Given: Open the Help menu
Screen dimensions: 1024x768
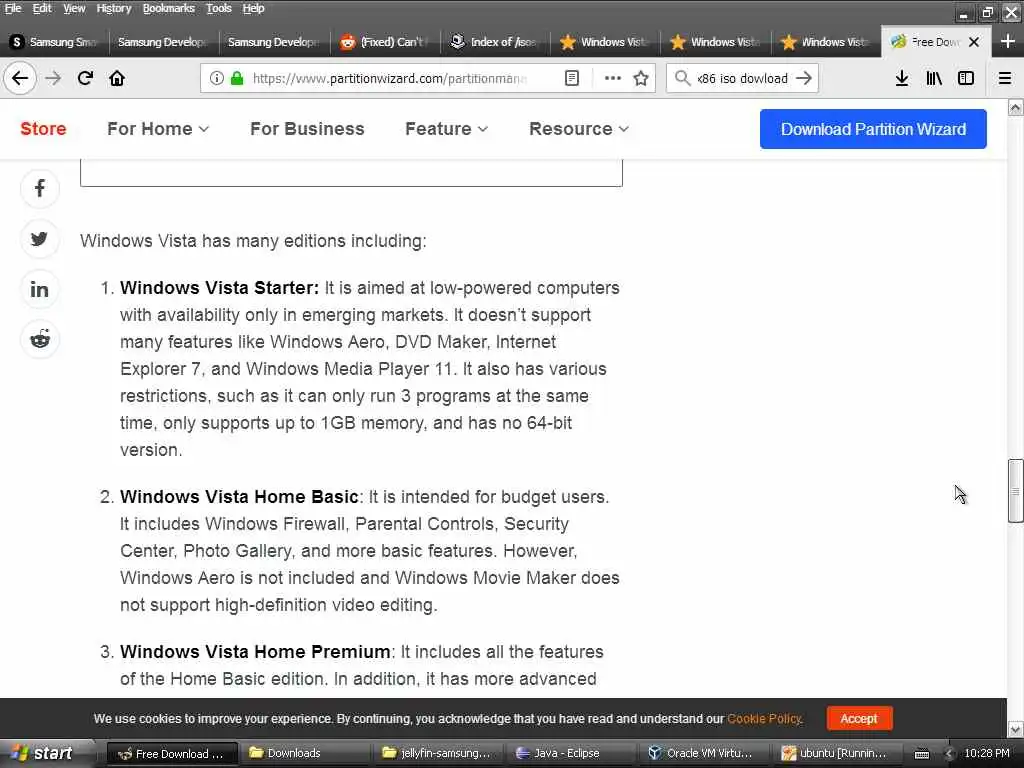Looking at the screenshot, I should click(x=253, y=8).
